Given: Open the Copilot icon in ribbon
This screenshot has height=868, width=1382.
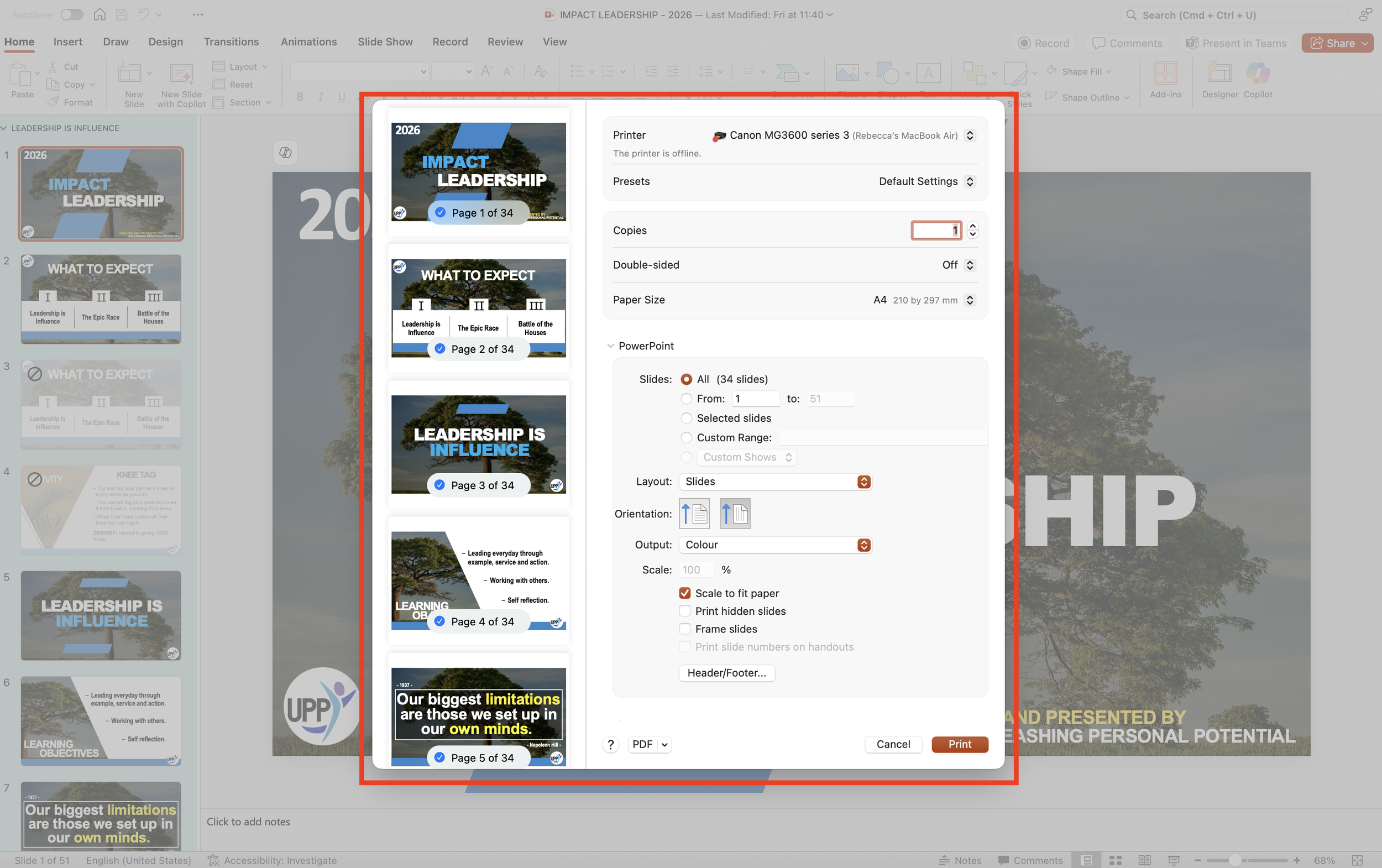Looking at the screenshot, I should tap(1258, 75).
